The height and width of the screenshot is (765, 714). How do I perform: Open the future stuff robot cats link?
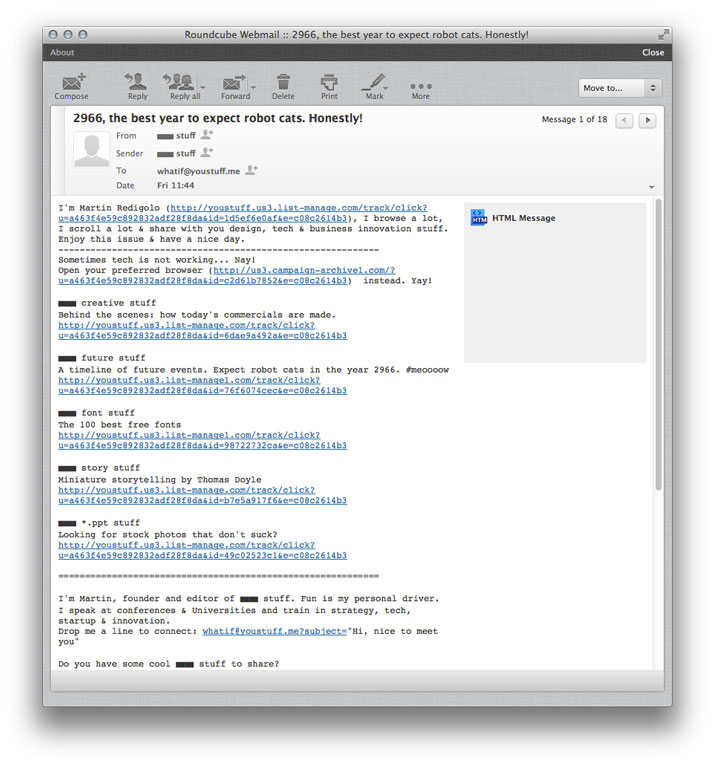click(x=203, y=385)
